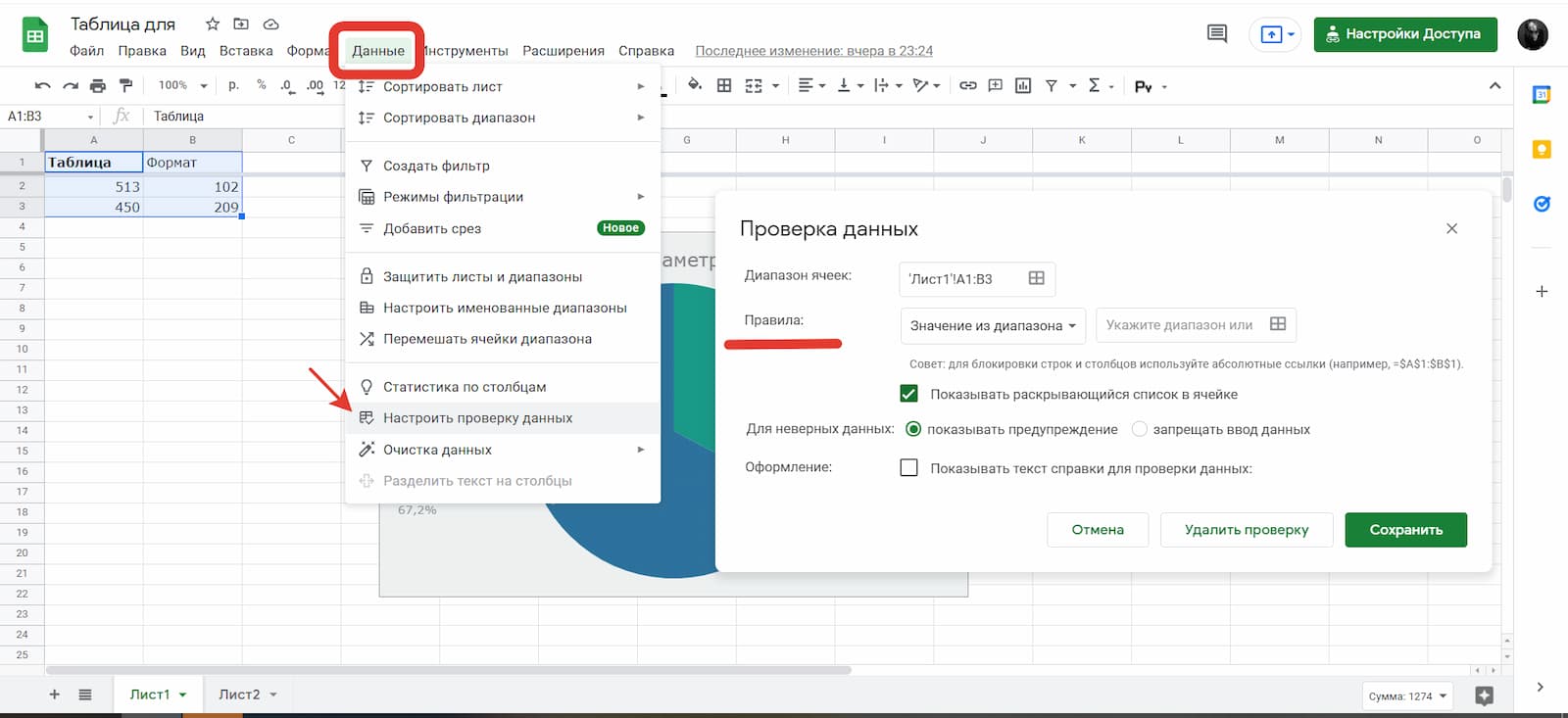
Task: Open the comment history icon
Action: 1217,34
